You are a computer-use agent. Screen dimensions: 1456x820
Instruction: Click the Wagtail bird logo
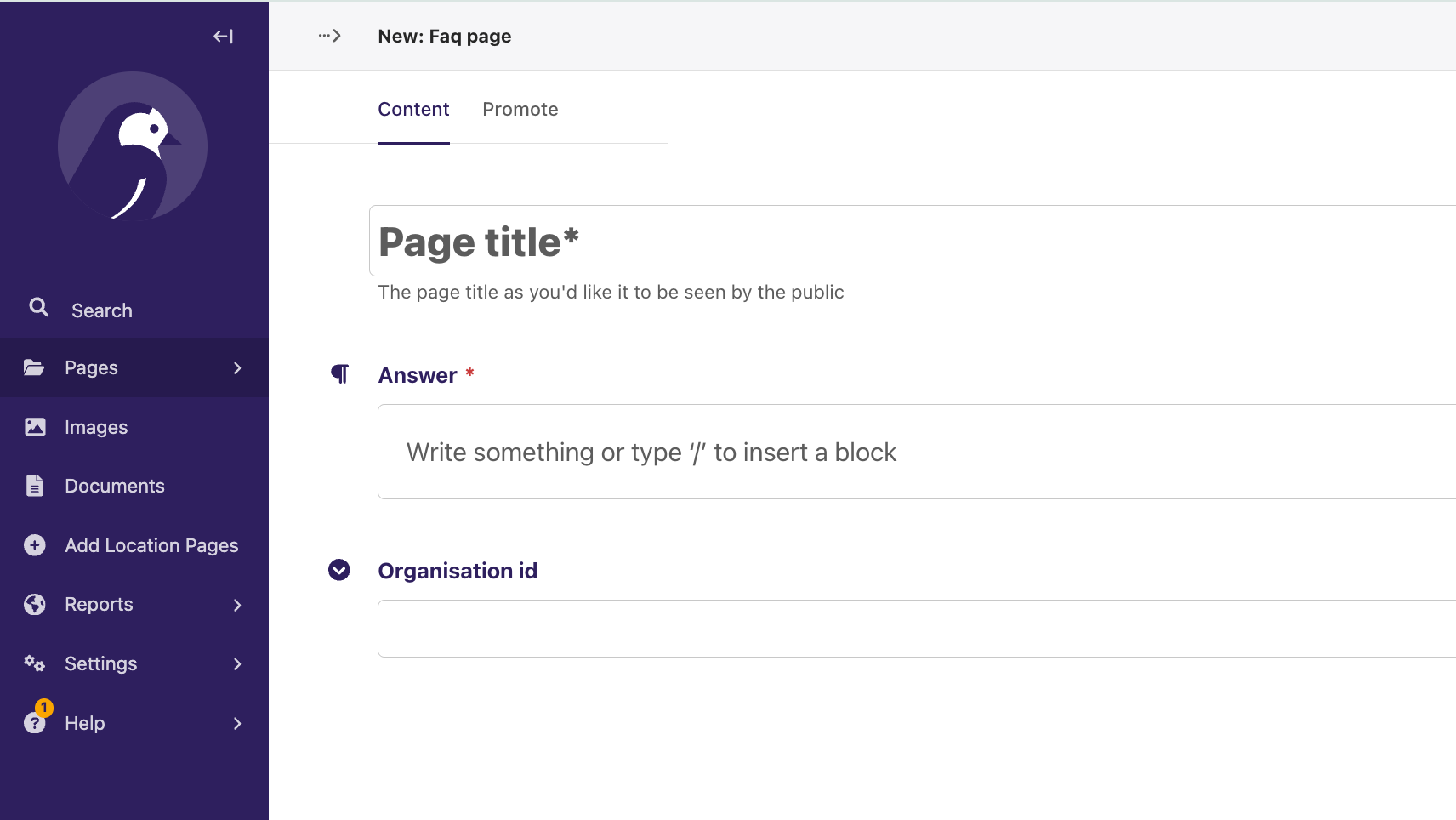click(x=133, y=146)
